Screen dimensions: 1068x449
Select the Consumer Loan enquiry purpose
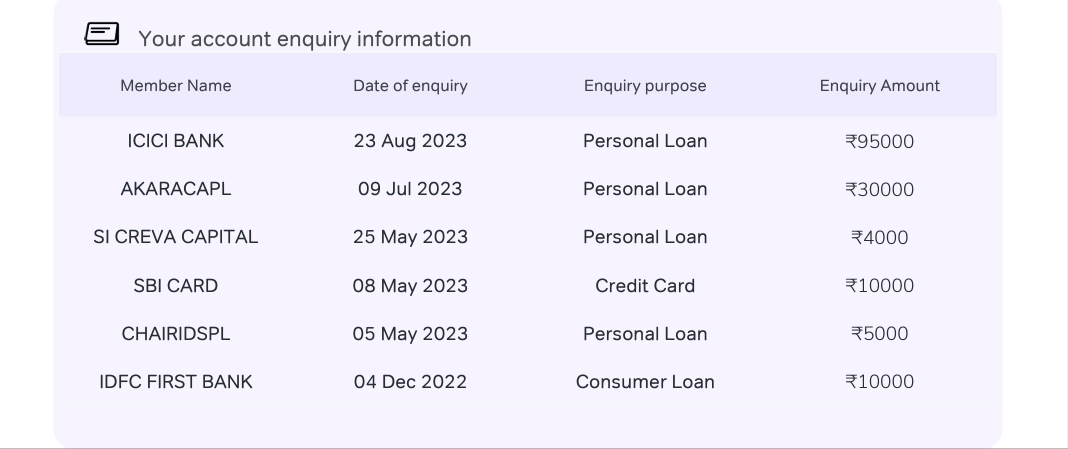pyautogui.click(x=645, y=382)
